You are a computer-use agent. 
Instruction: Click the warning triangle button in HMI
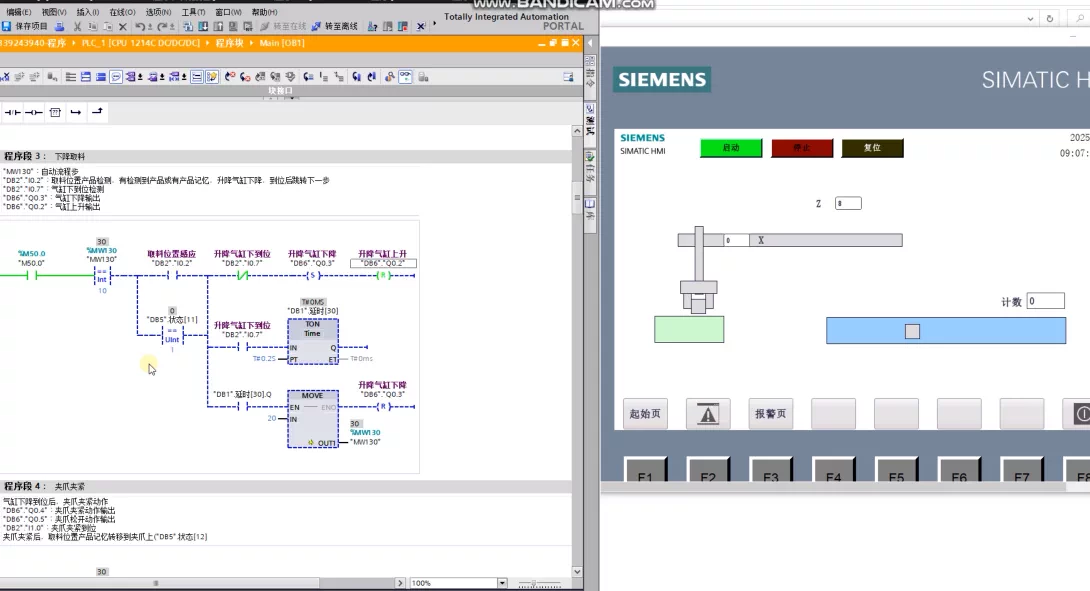pyautogui.click(x=708, y=414)
